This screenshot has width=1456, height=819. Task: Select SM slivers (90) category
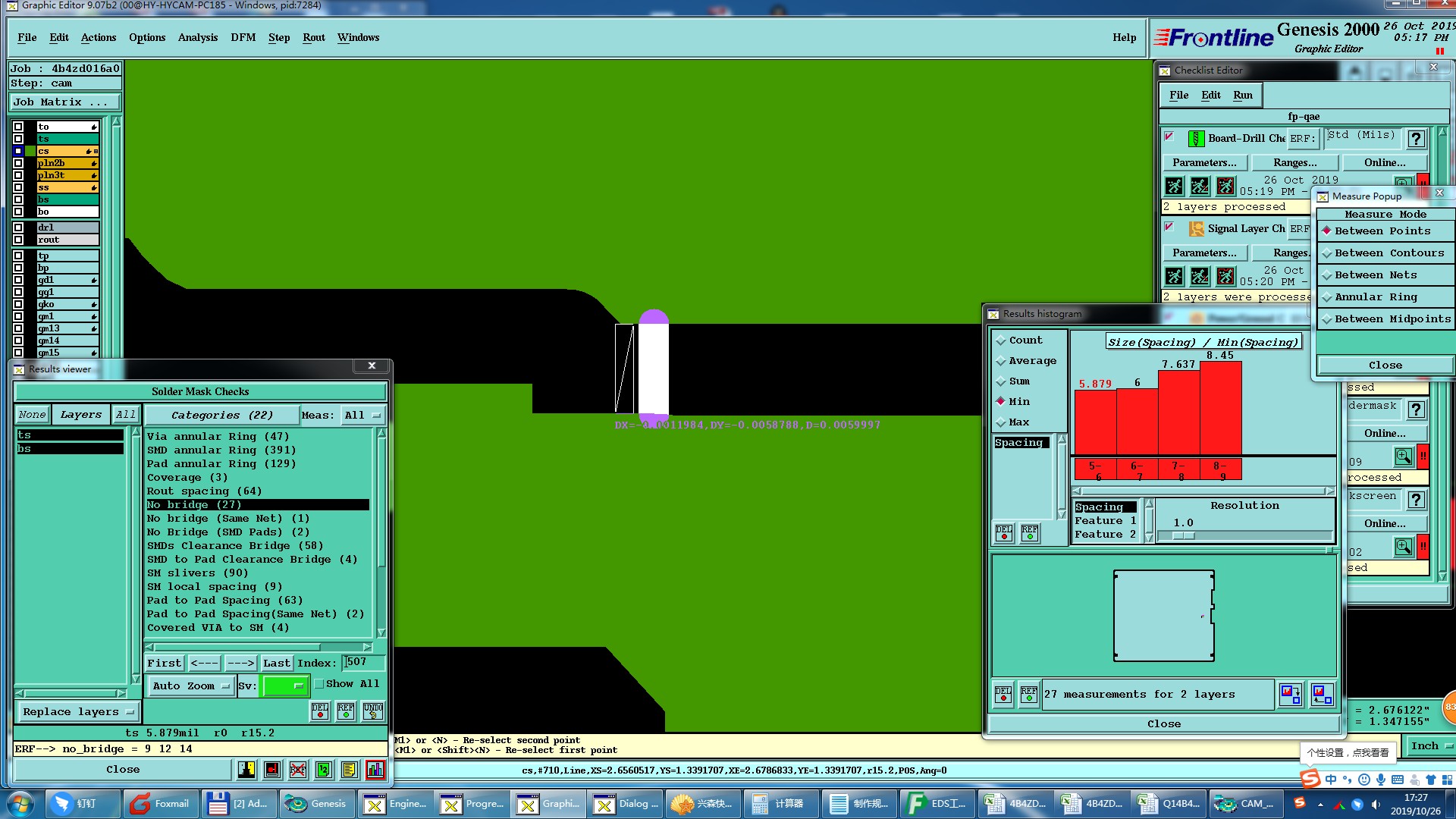(197, 573)
